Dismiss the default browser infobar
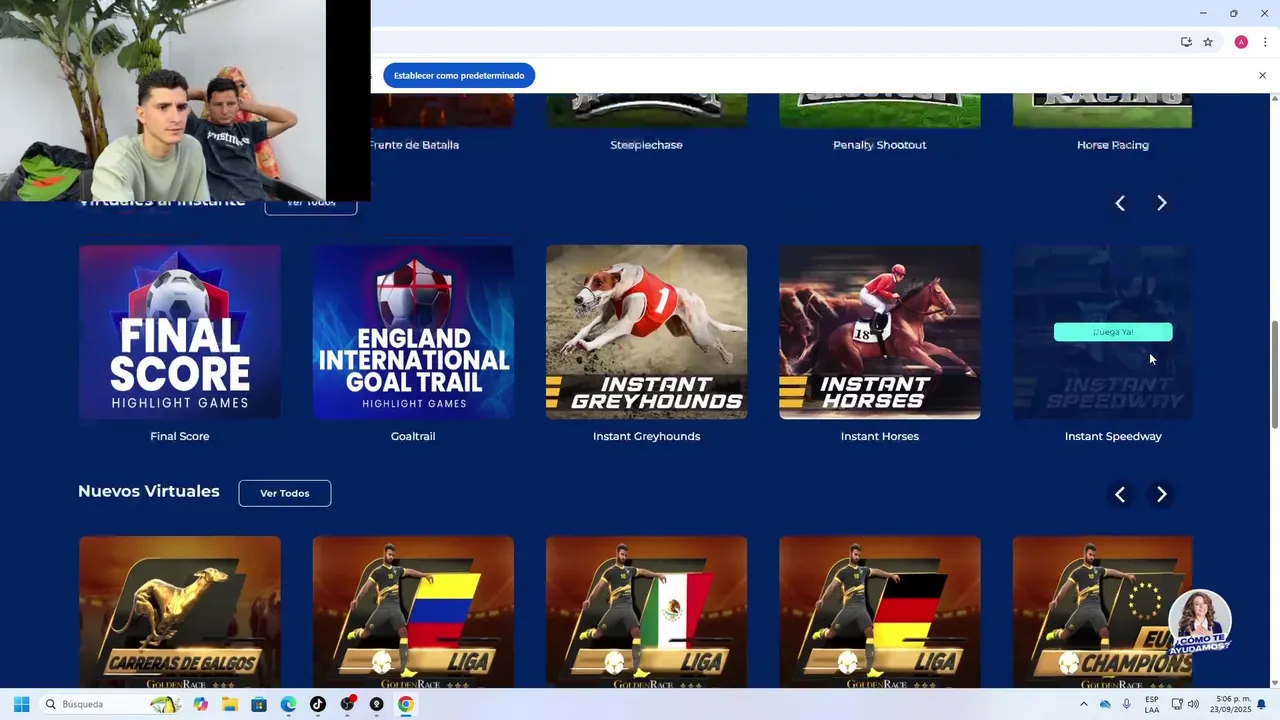Image resolution: width=1280 pixels, height=720 pixels. 1262,75
